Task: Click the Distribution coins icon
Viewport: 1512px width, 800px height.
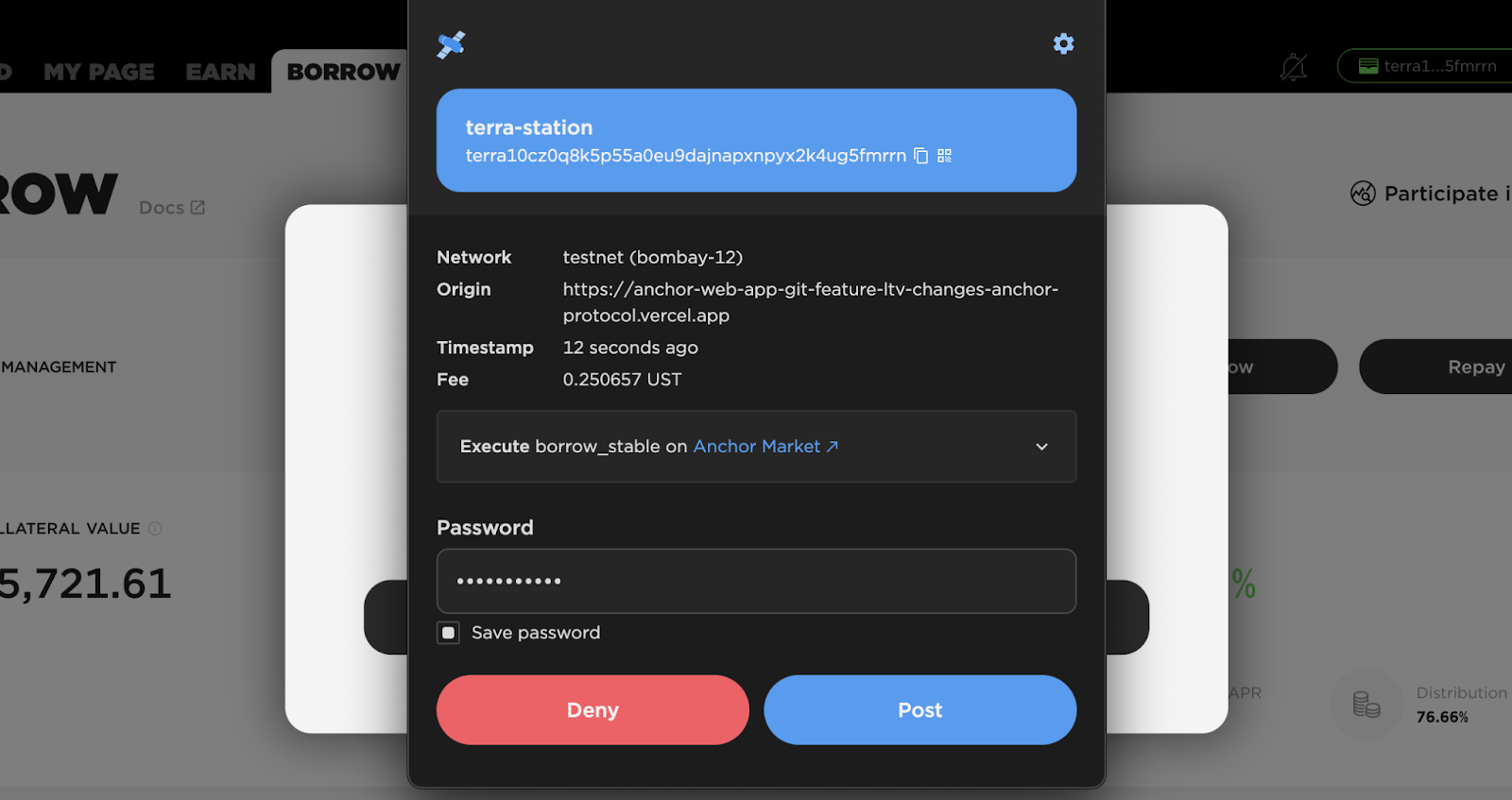Action: pyautogui.click(x=1366, y=705)
